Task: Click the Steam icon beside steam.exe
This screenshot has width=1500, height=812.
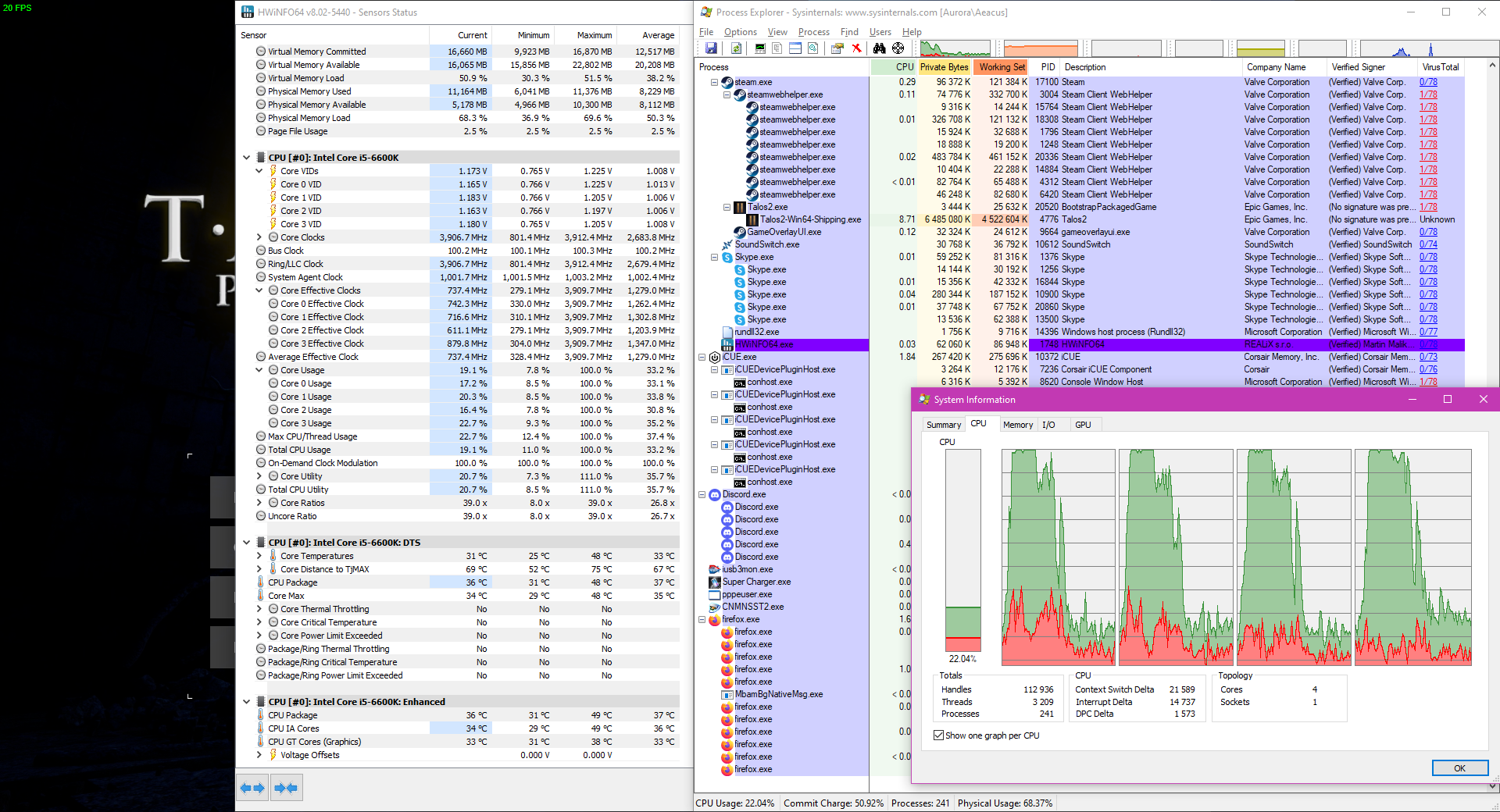Action: (x=727, y=82)
